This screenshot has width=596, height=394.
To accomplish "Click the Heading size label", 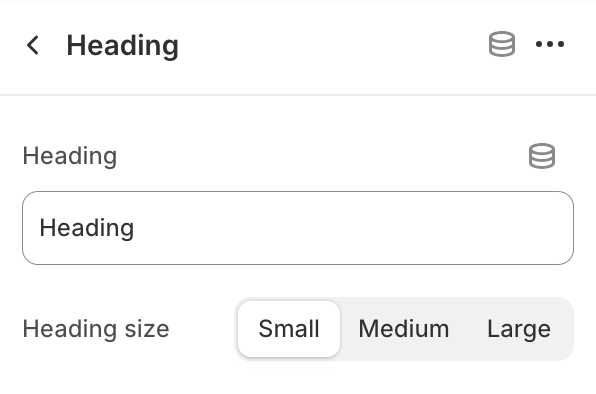I will click(x=96, y=329).
